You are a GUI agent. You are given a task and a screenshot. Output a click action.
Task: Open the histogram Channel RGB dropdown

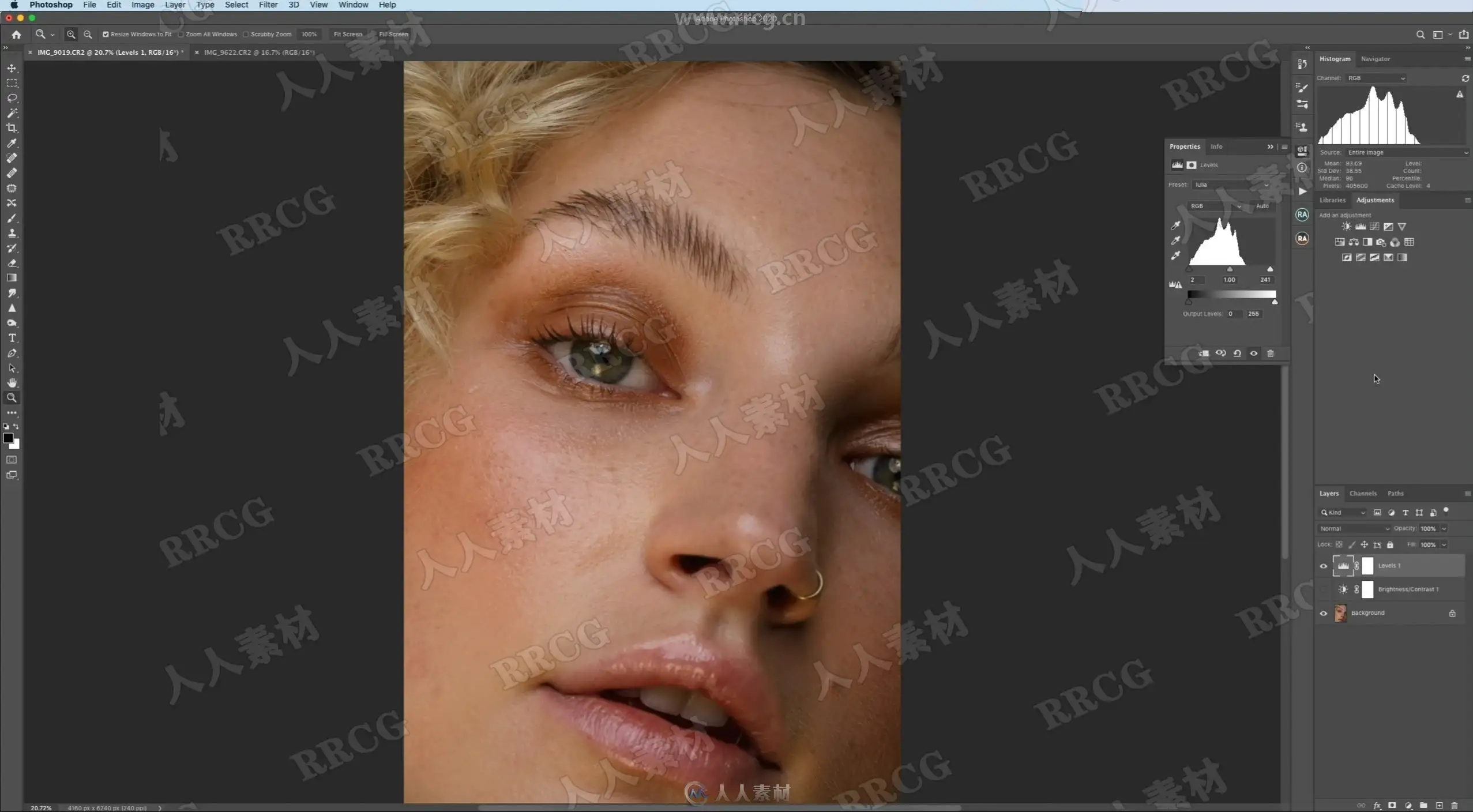(1376, 78)
